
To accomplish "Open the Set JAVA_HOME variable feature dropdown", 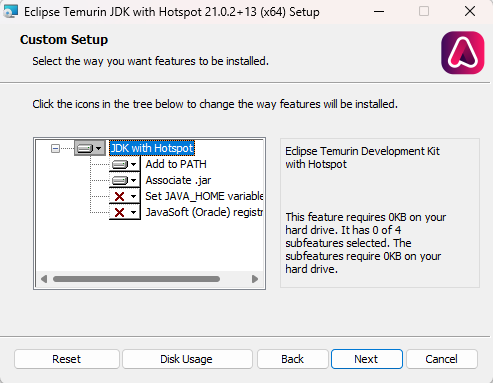I will 124,196.
